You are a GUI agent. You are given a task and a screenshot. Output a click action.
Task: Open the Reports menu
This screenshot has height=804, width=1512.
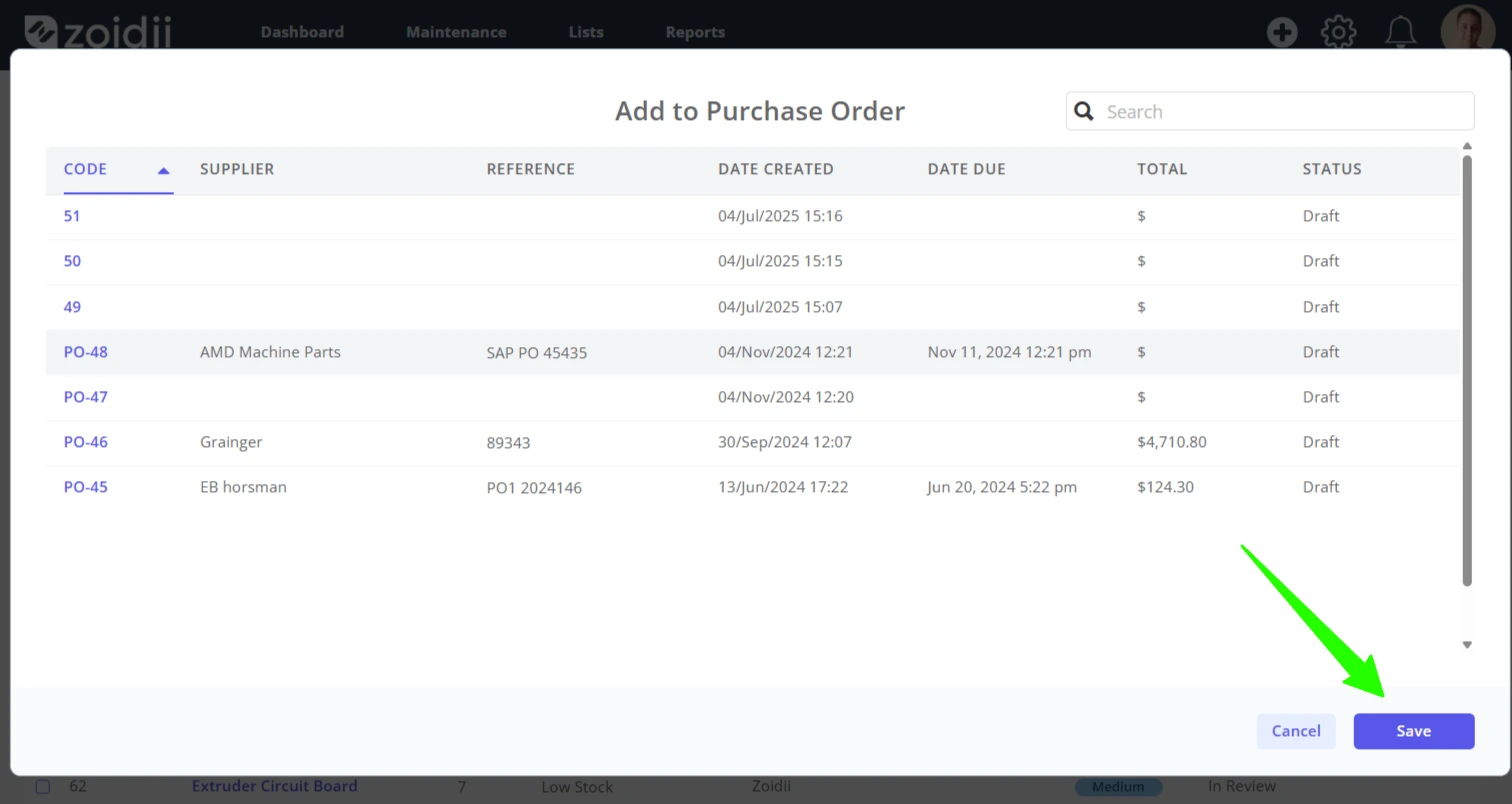coord(695,32)
